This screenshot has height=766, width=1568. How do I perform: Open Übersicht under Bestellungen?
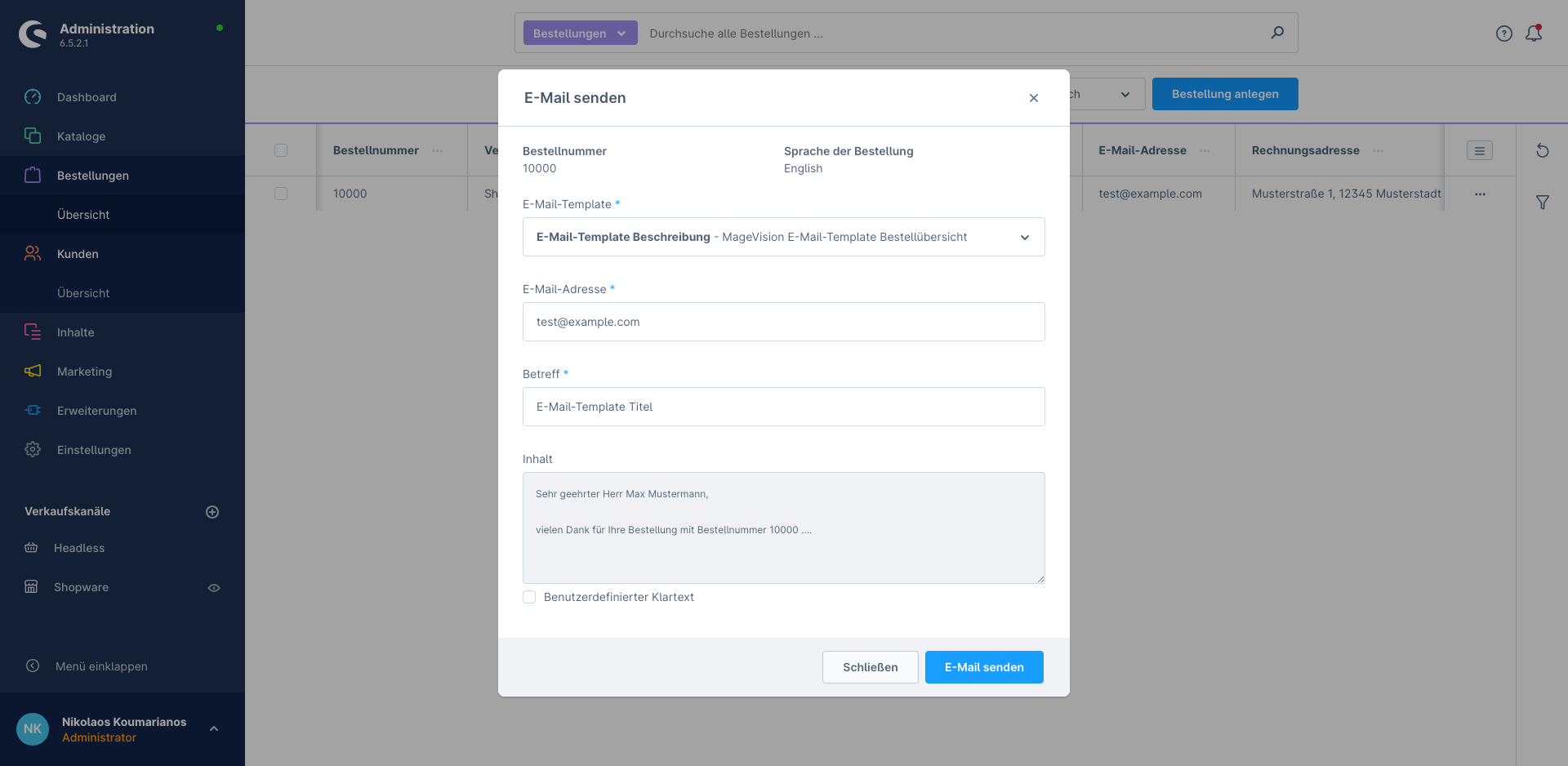[x=83, y=215]
